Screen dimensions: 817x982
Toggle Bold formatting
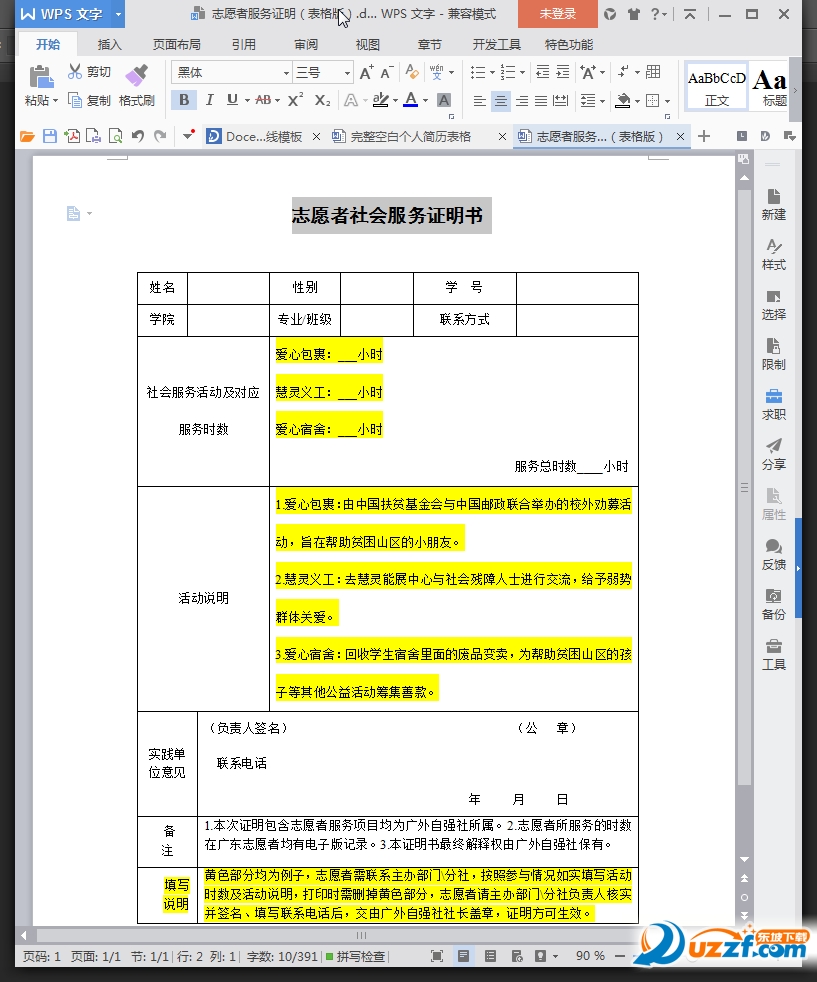183,100
